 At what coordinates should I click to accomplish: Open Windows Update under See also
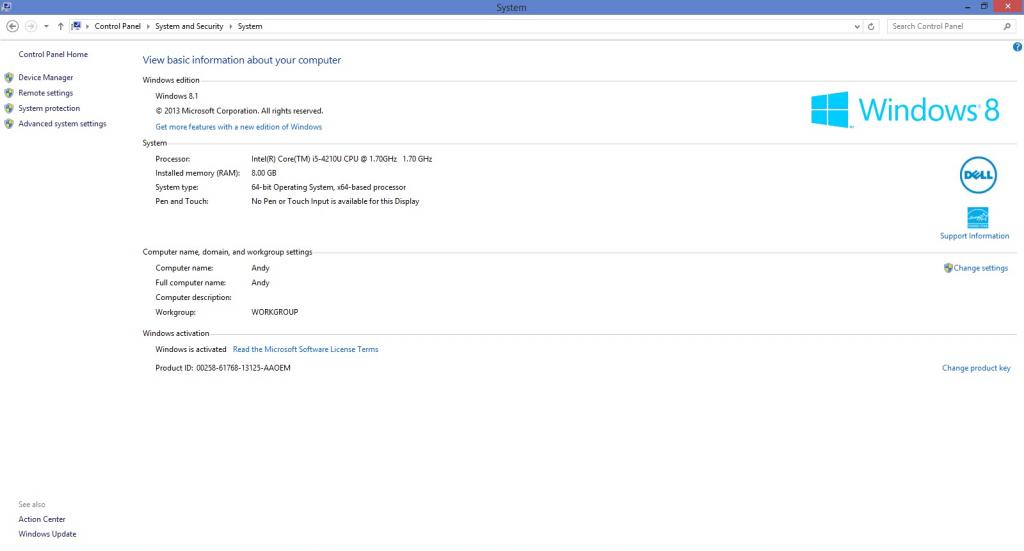point(47,534)
